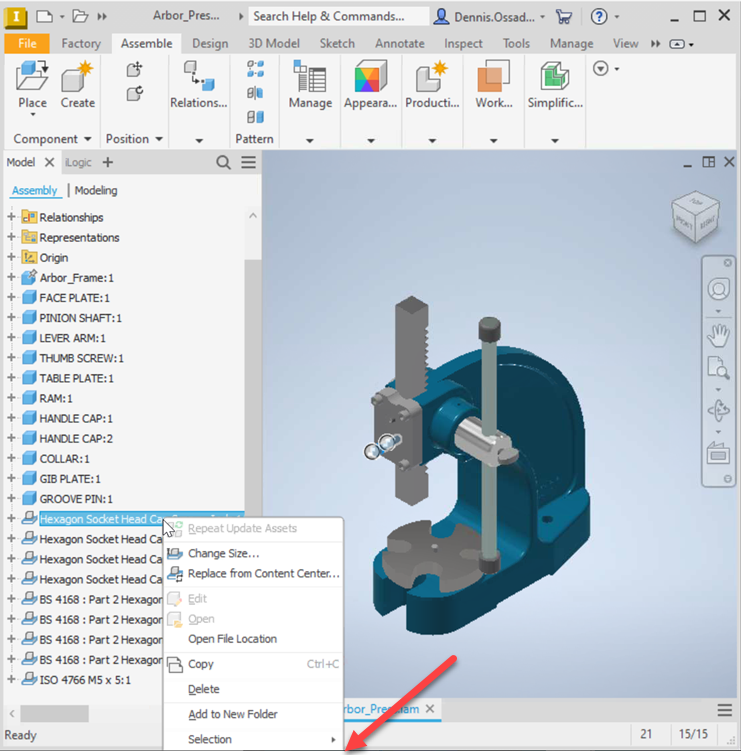The image size is (741, 755).
Task: Open the document tabs list menu
Action: (725, 710)
